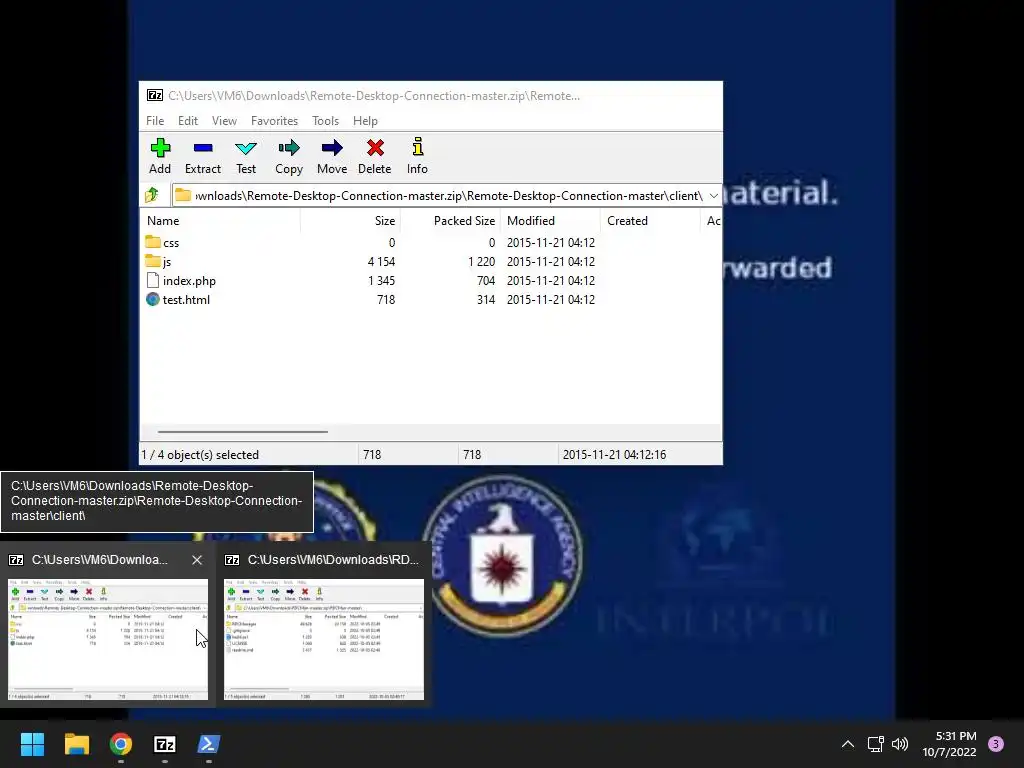Click the 'css' folder name
Screen dimensions: 1024x768
click(x=171, y=243)
